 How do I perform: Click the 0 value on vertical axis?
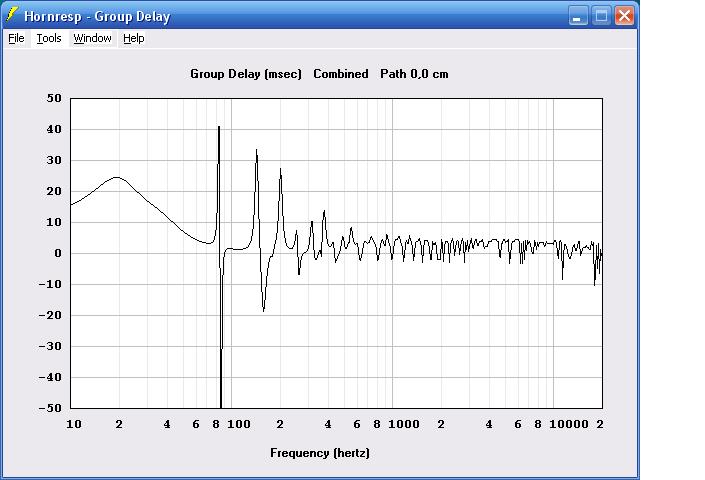58,253
